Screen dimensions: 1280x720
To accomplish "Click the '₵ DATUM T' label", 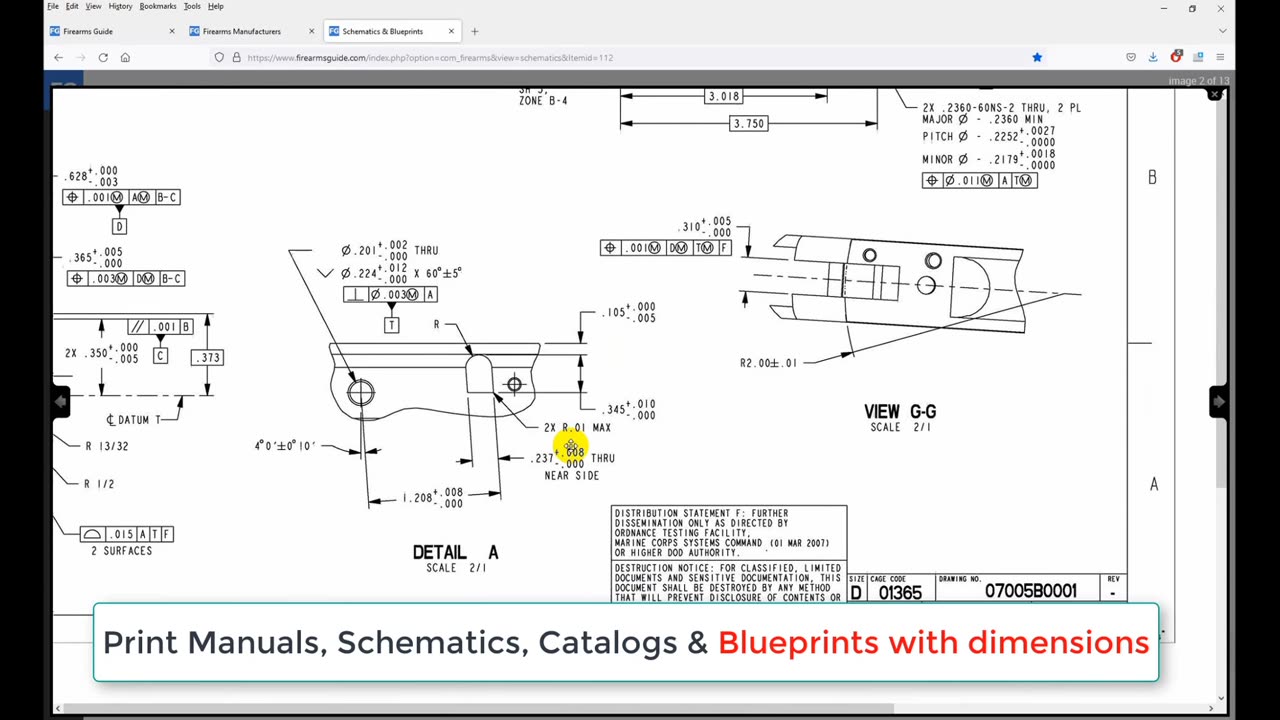I will click(x=134, y=420).
